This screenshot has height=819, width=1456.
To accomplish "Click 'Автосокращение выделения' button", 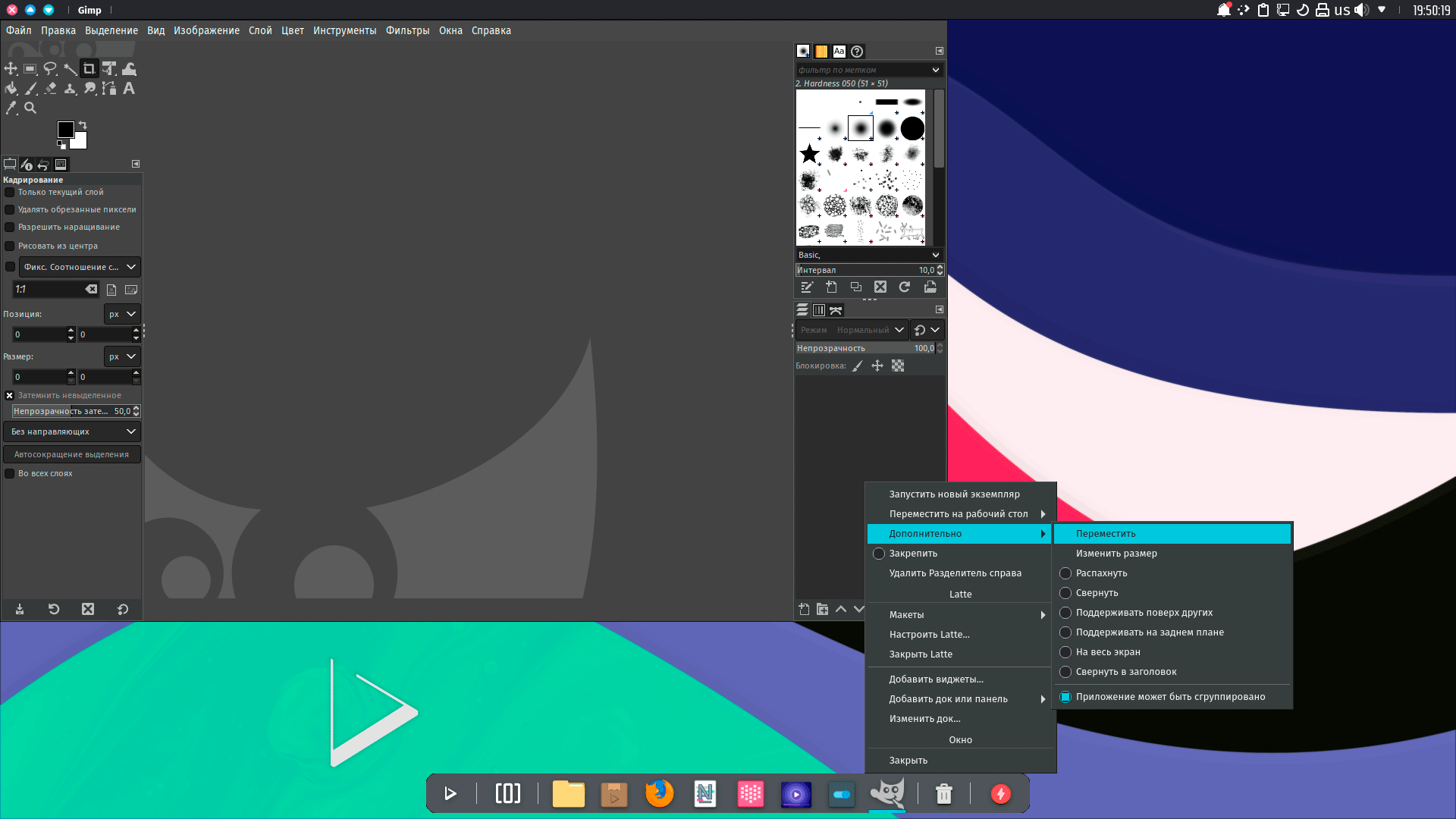I will (72, 454).
